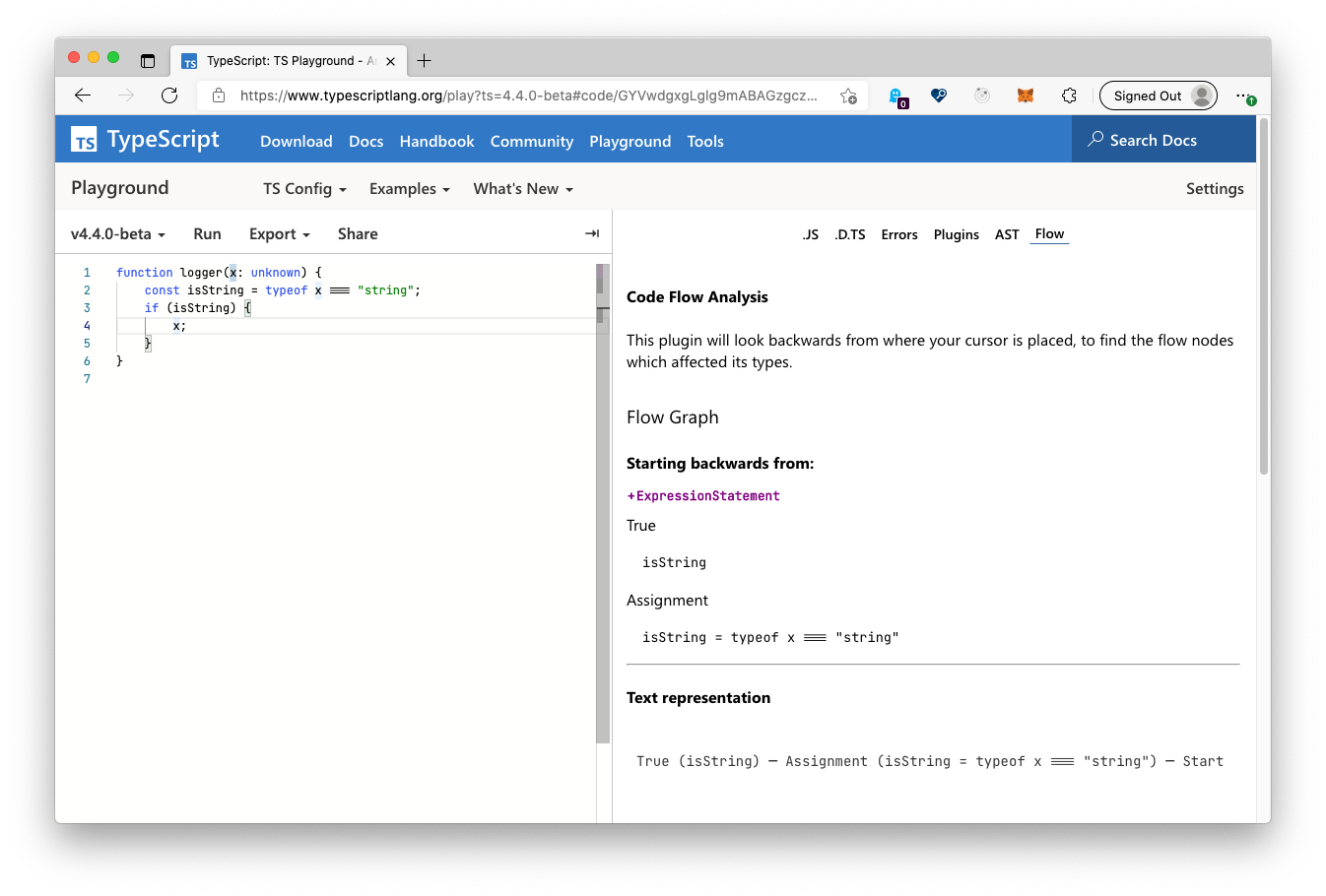
Task: Switch to the .D.TS tab
Action: (850, 234)
